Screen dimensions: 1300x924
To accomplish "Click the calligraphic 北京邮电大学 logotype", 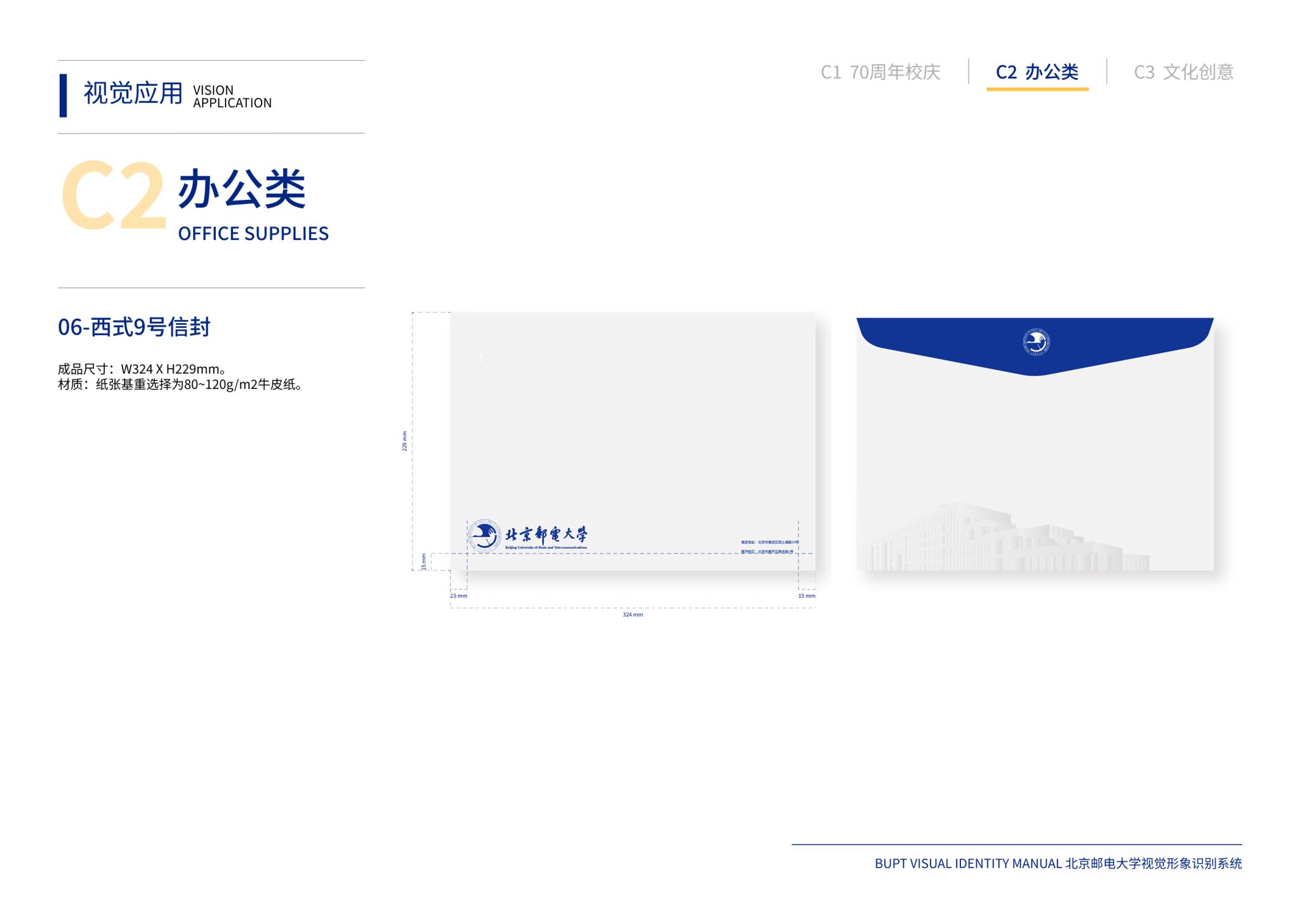I will [x=546, y=534].
